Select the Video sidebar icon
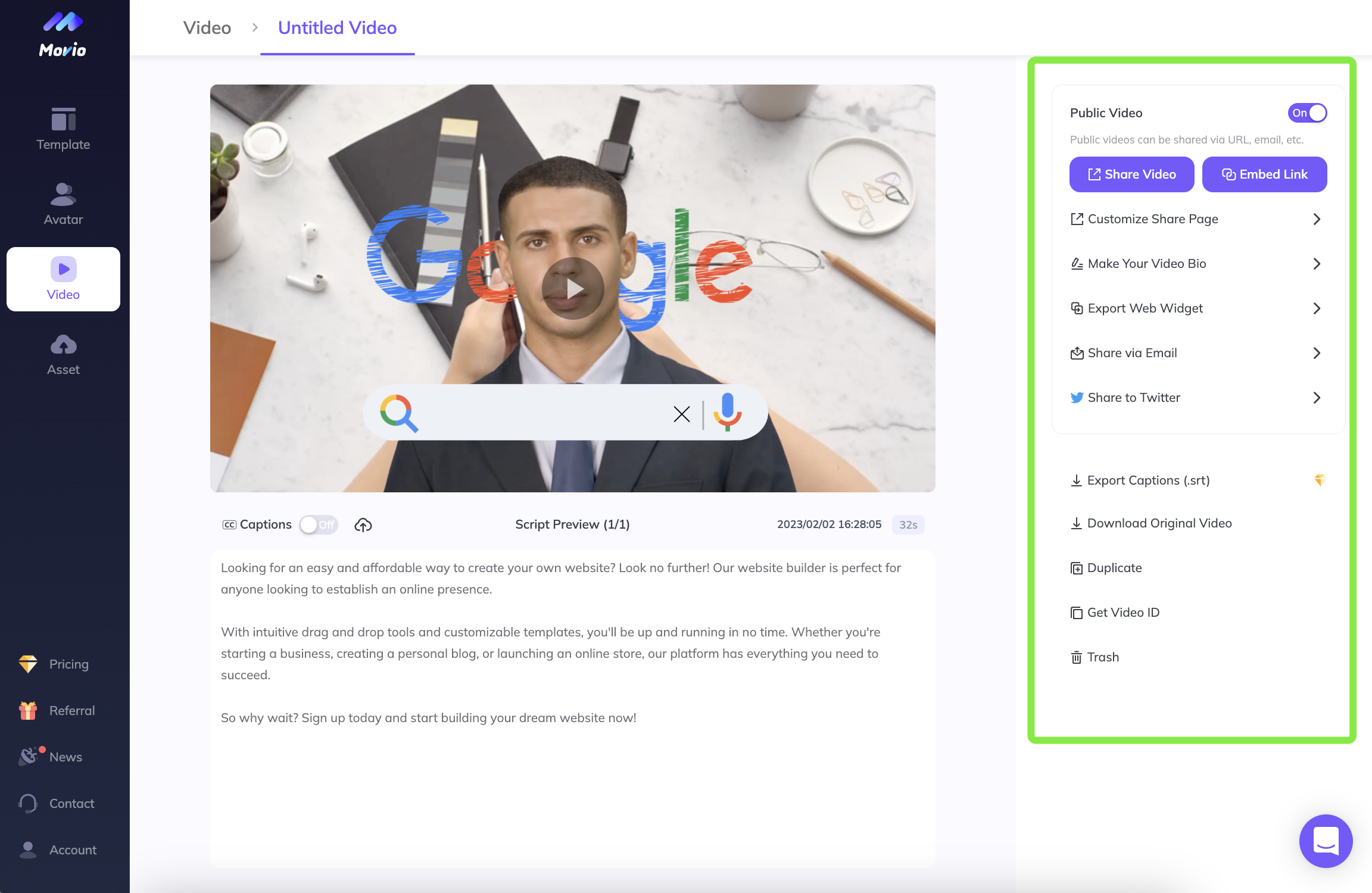 click(63, 269)
